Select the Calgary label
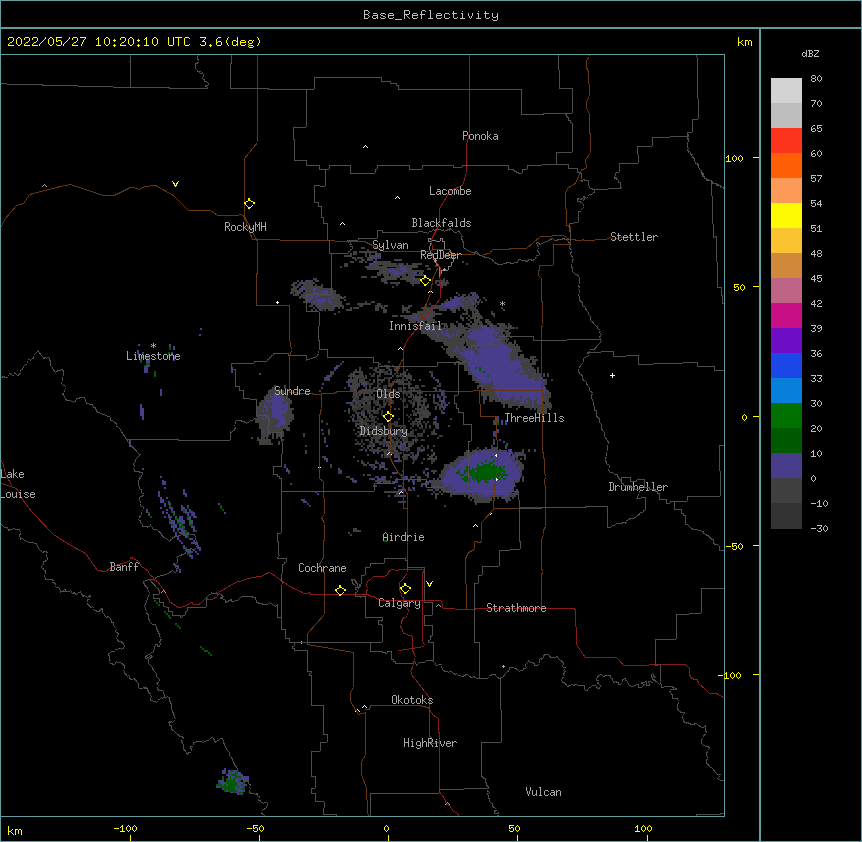 (400, 603)
